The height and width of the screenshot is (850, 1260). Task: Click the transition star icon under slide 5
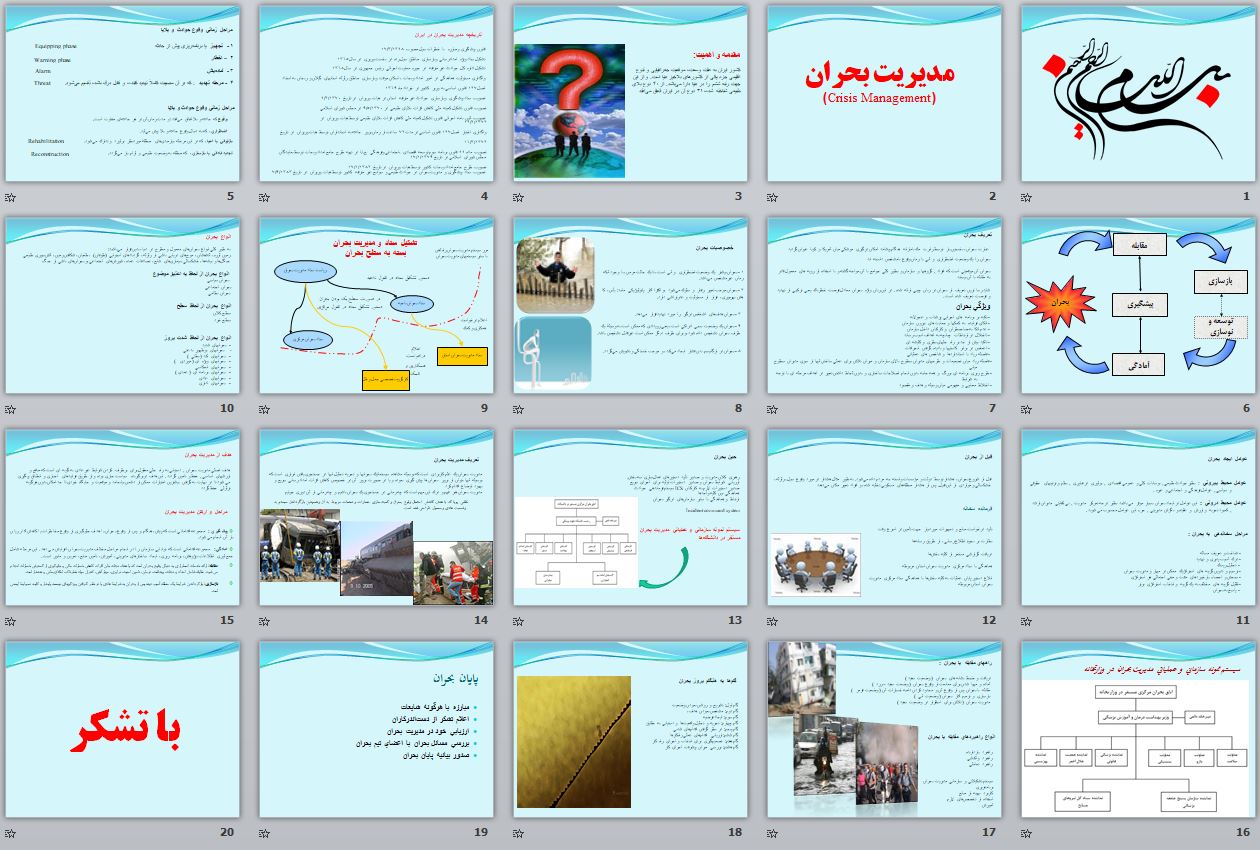[x=10, y=197]
